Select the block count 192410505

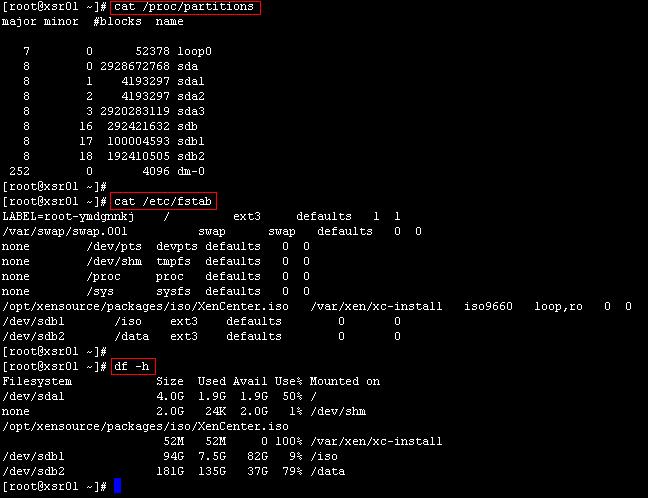(138, 156)
